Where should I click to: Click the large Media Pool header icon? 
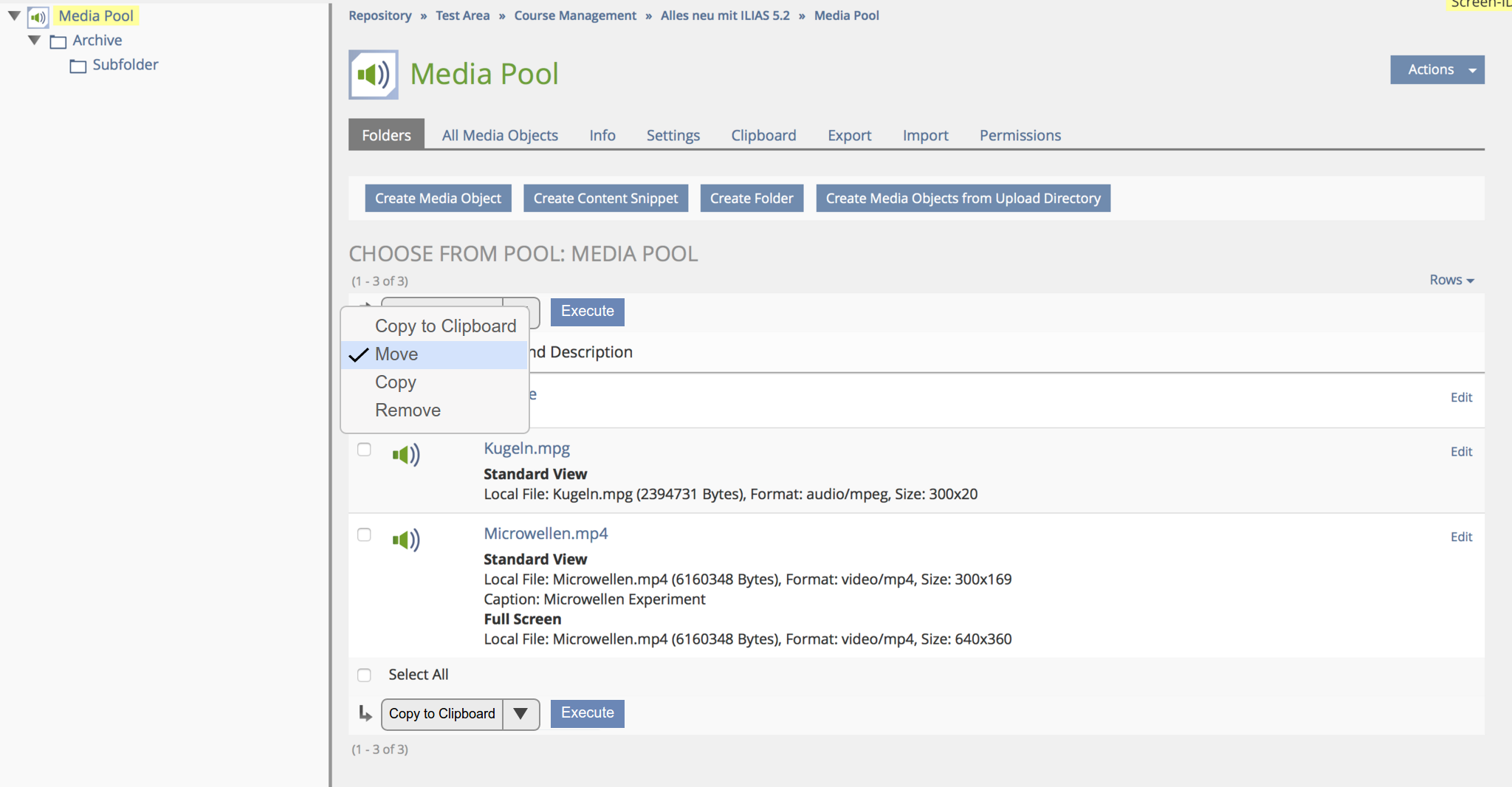(x=374, y=75)
